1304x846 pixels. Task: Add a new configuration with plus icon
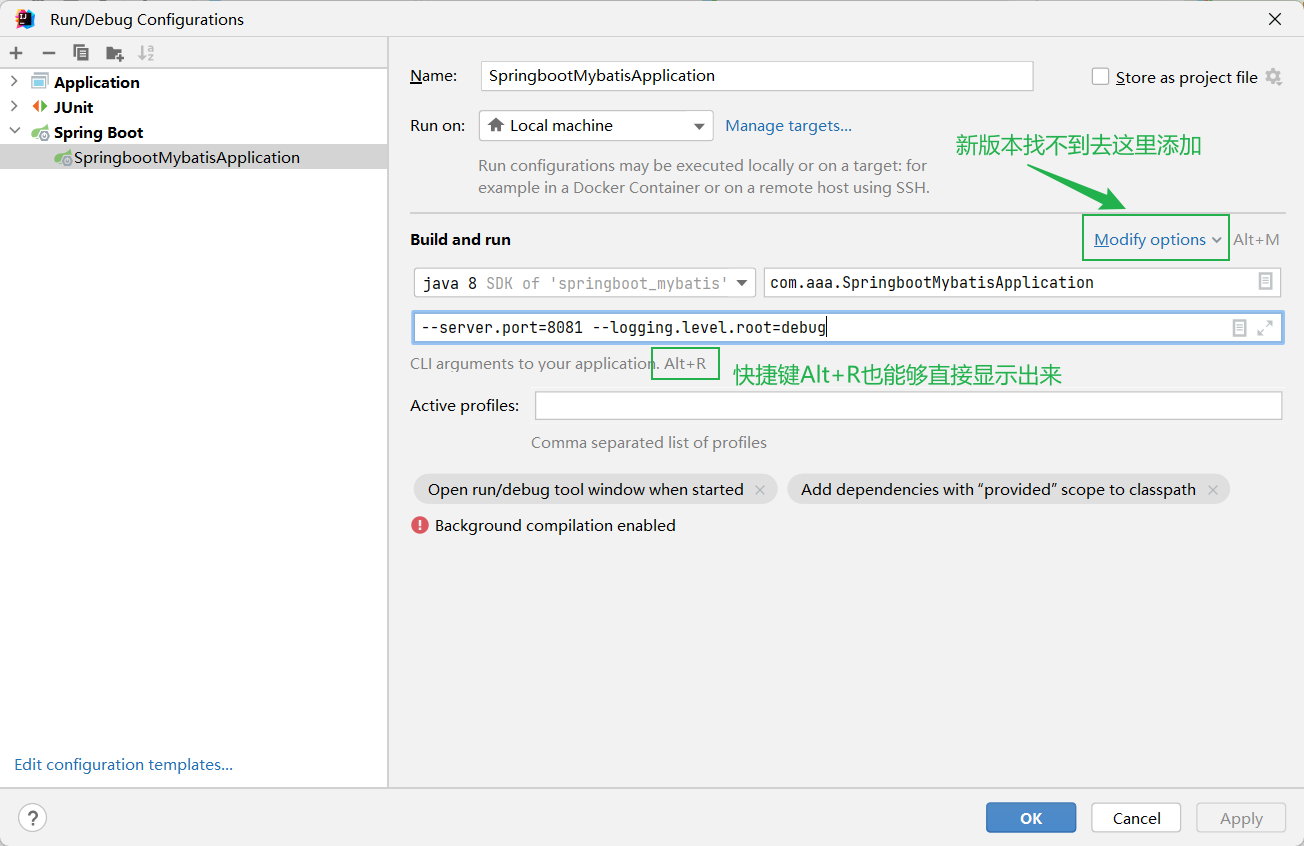(16, 53)
